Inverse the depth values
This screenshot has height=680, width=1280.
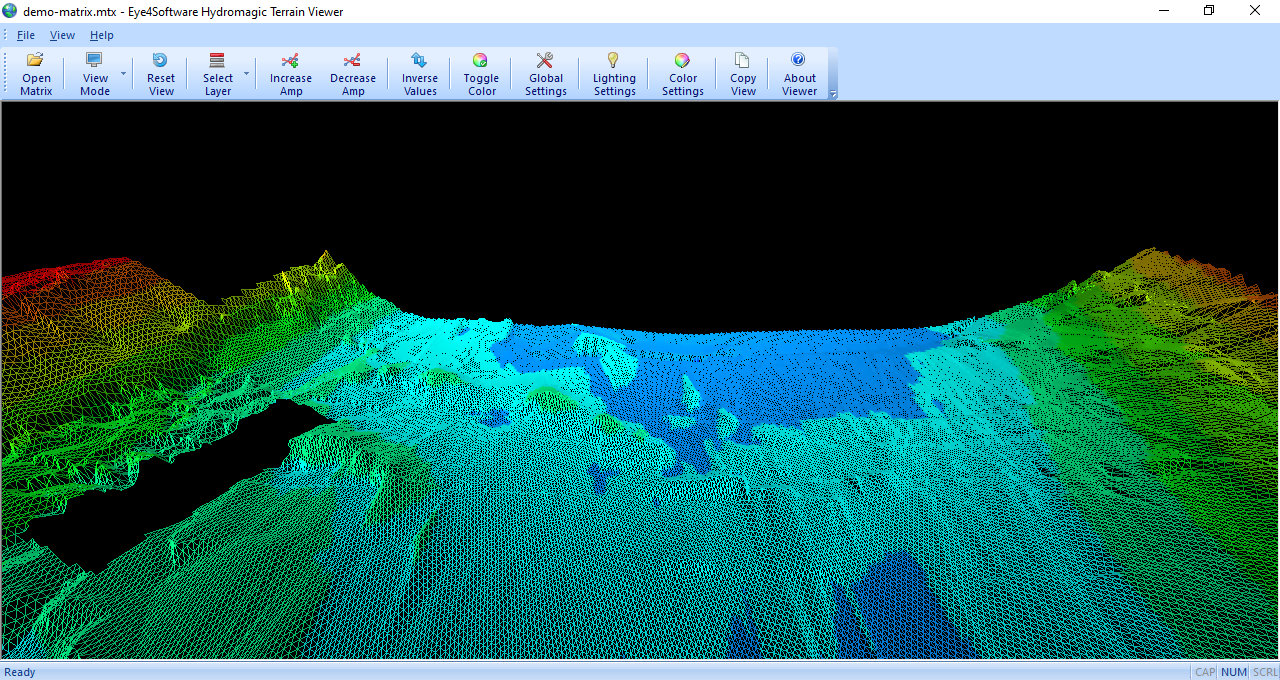[419, 73]
